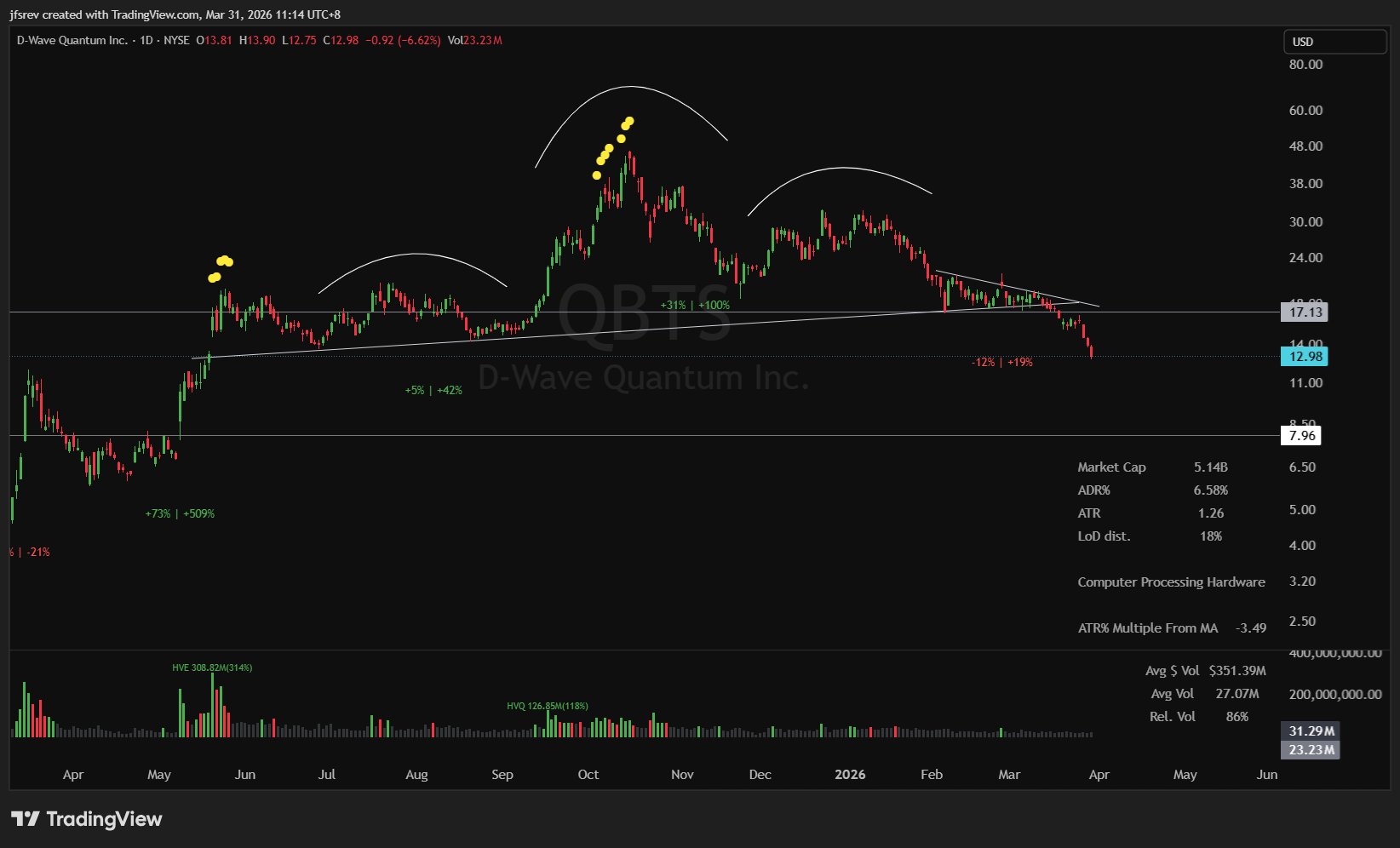Click the 2026 label on the time axis

pos(850,775)
